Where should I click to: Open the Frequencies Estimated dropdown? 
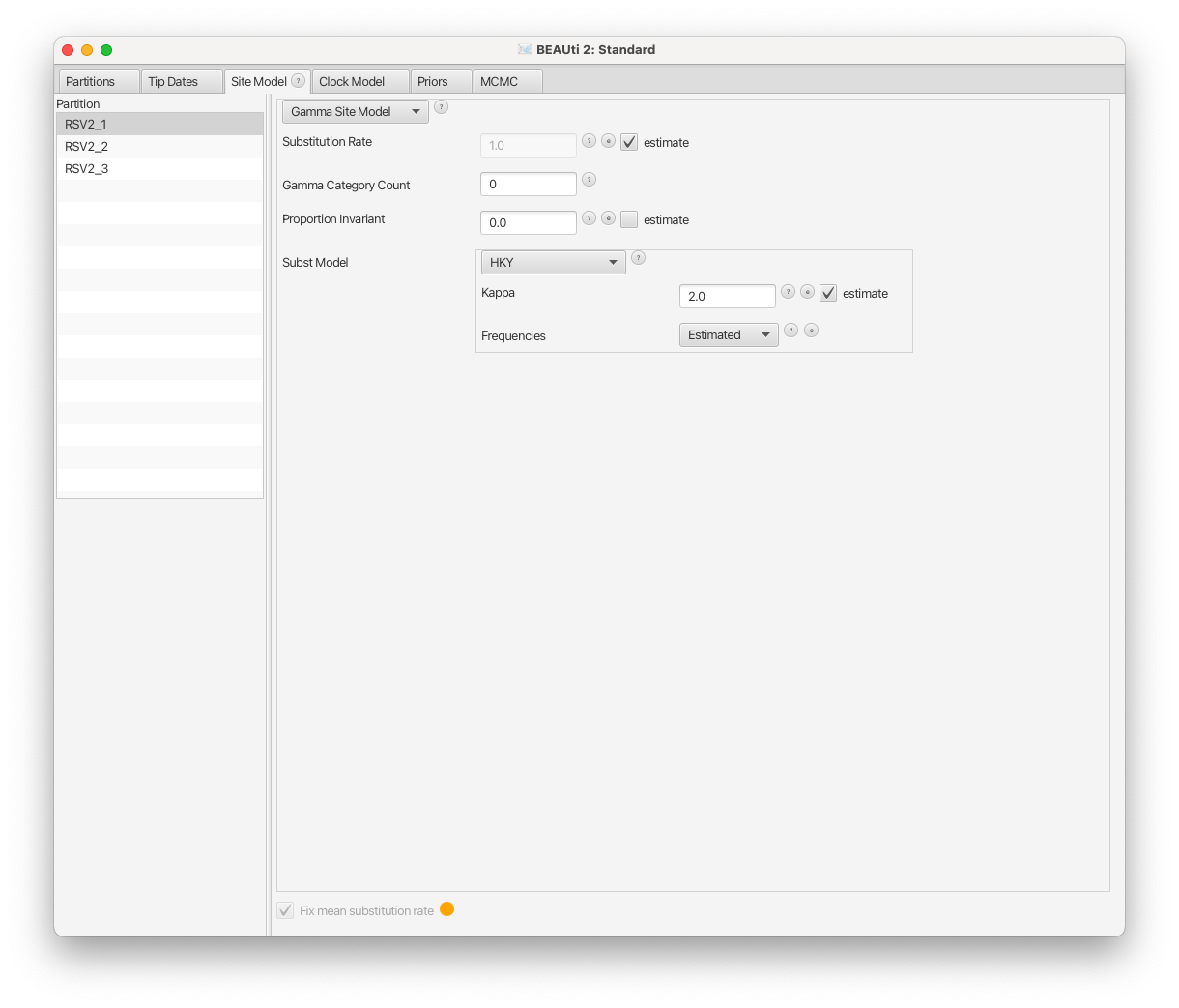tap(729, 334)
